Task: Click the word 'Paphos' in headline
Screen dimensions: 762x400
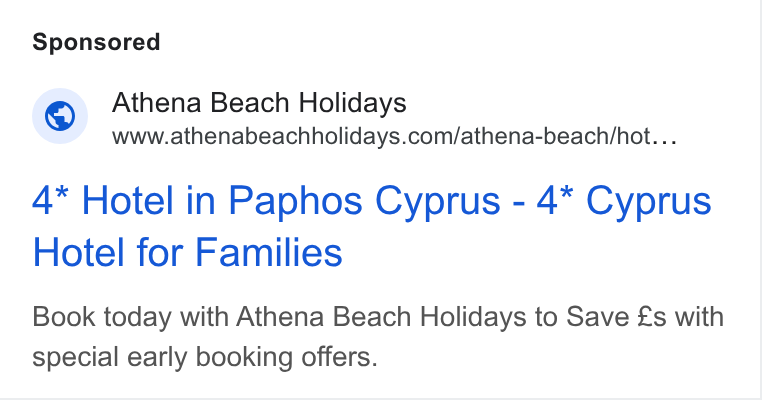Action: (295, 201)
